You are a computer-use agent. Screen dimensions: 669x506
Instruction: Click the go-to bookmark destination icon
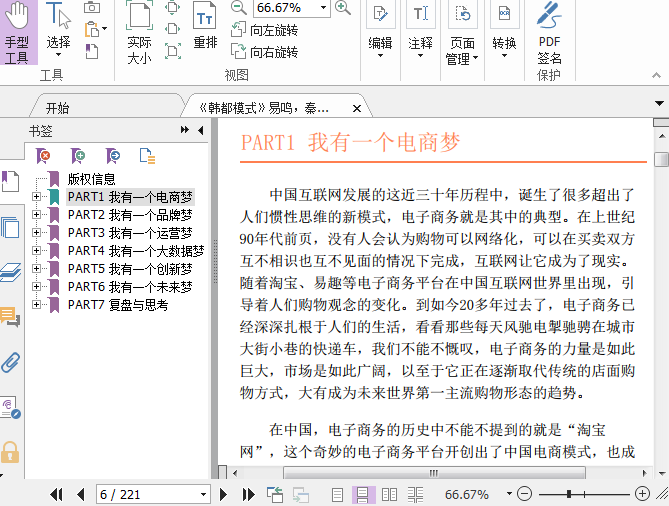pos(113,156)
